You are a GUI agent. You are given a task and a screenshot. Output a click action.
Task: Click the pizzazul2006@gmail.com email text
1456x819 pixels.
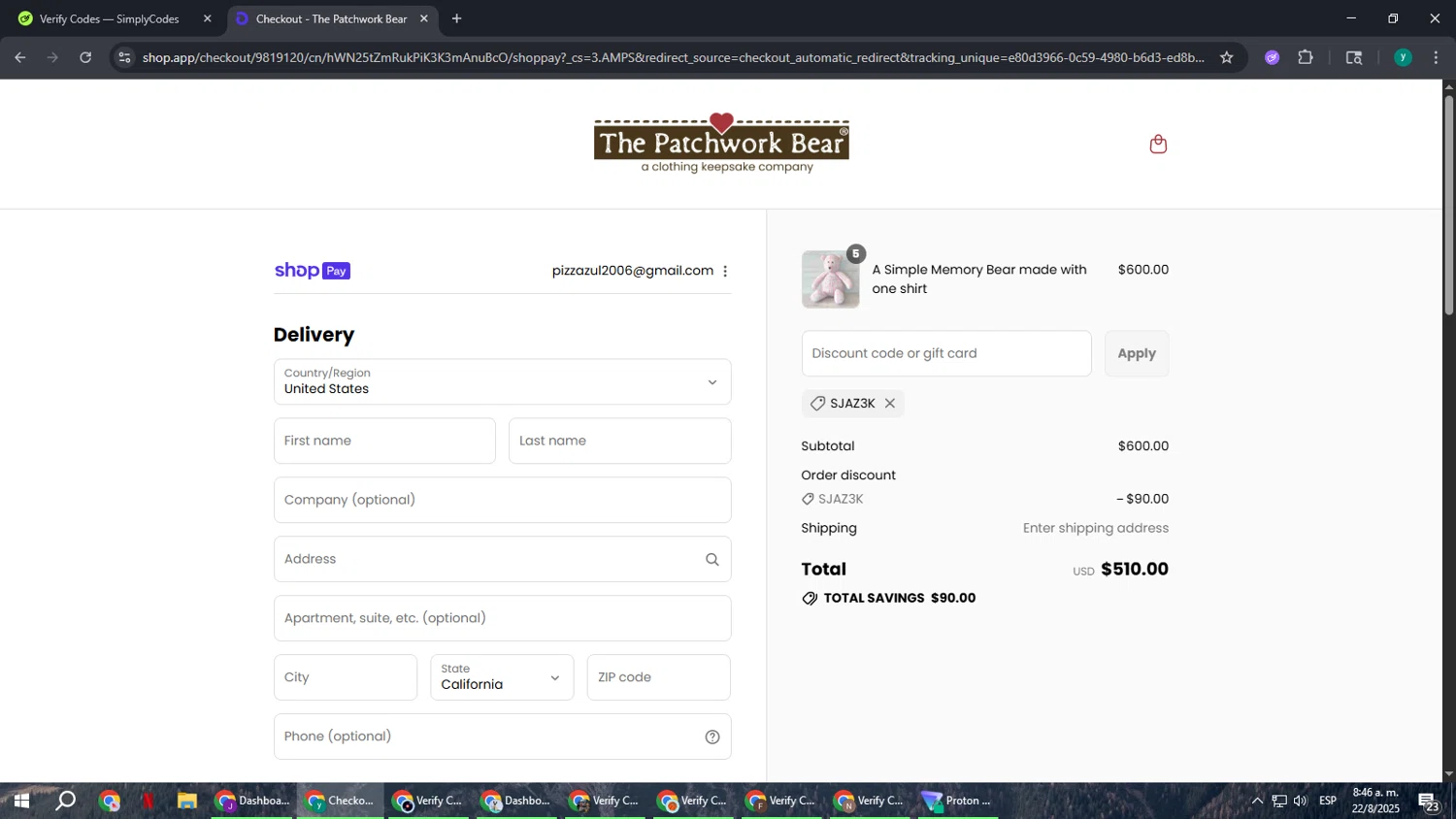pyautogui.click(x=633, y=271)
